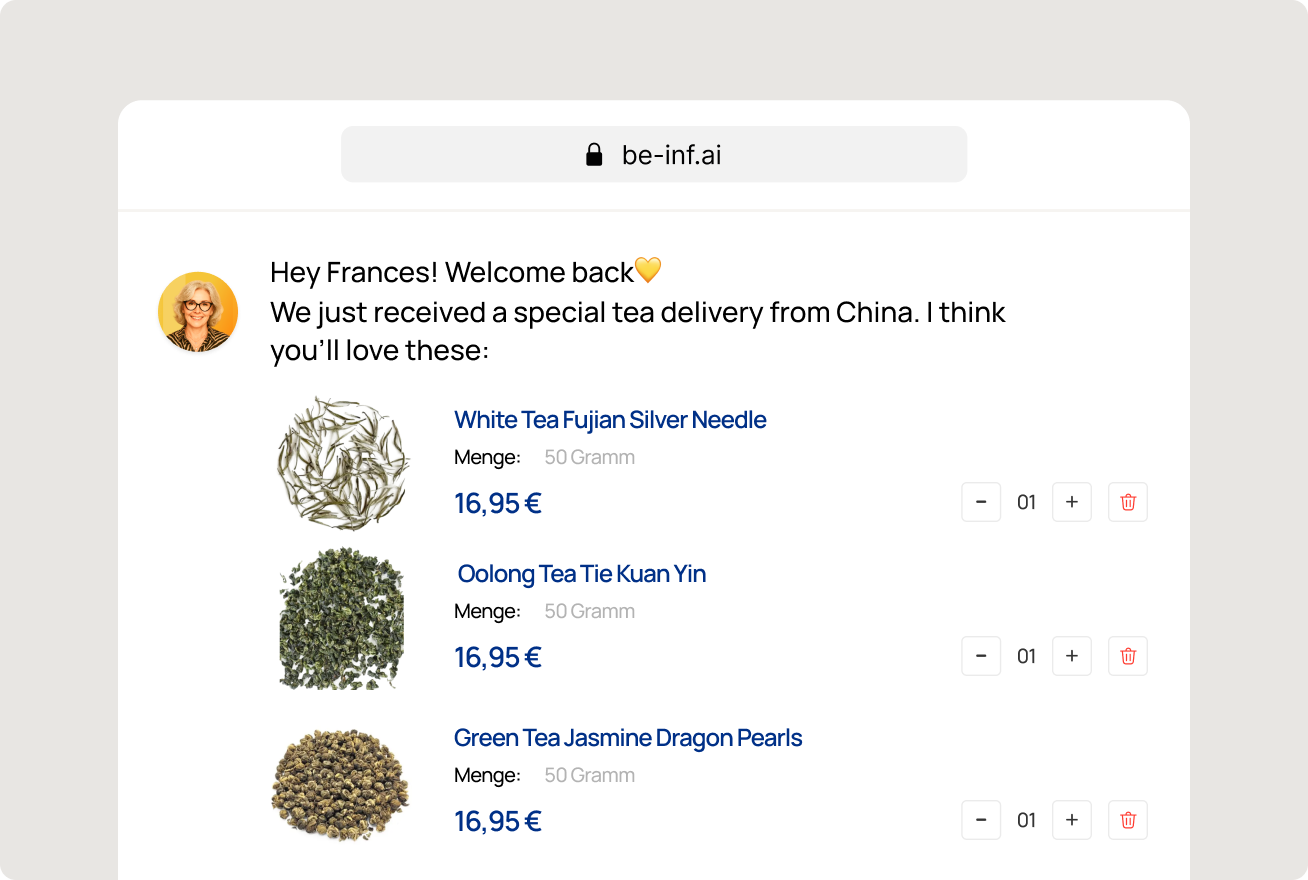Click the White Tea Silver Needle image

point(343,462)
